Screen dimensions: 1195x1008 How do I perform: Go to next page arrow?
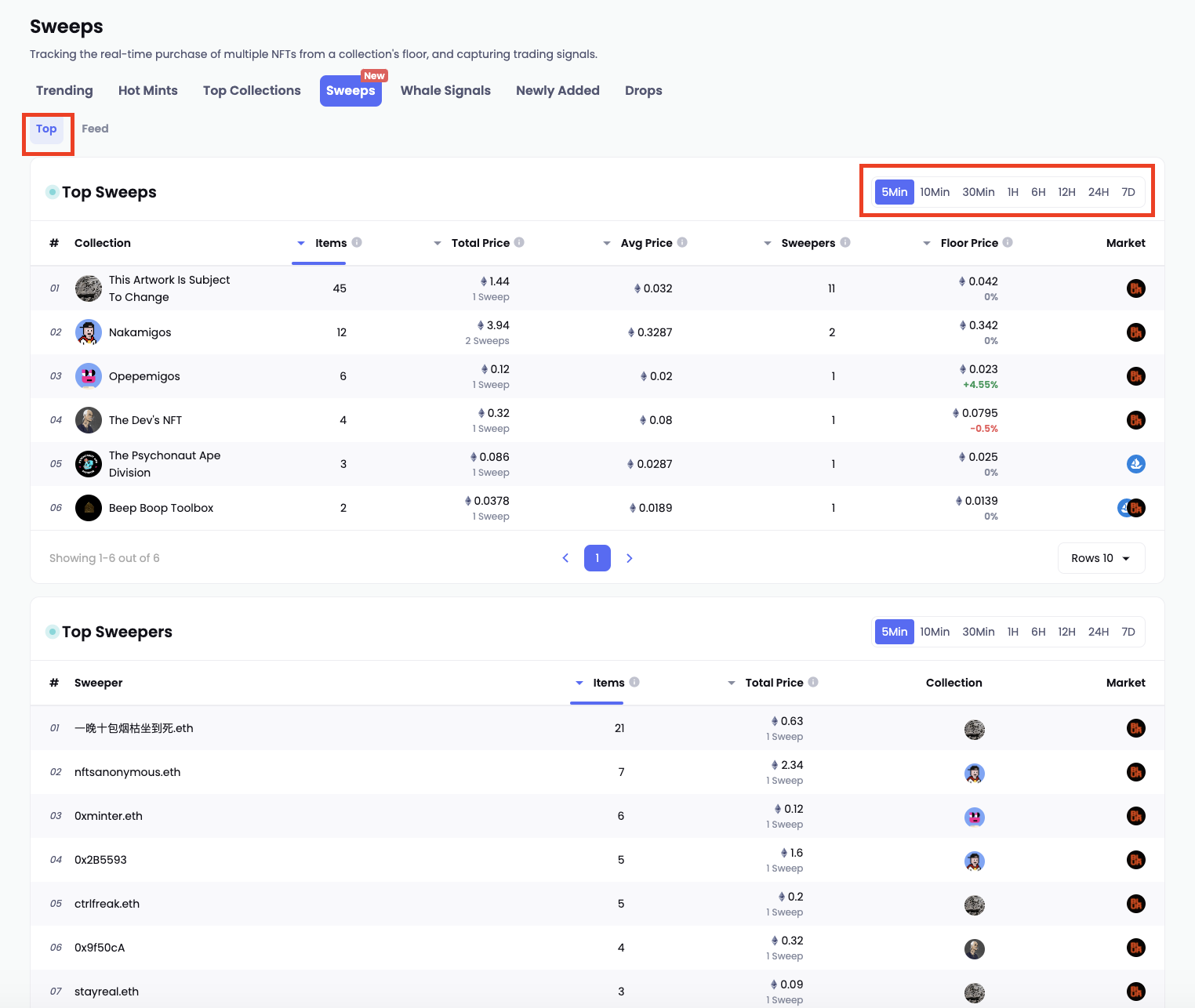[x=629, y=558]
